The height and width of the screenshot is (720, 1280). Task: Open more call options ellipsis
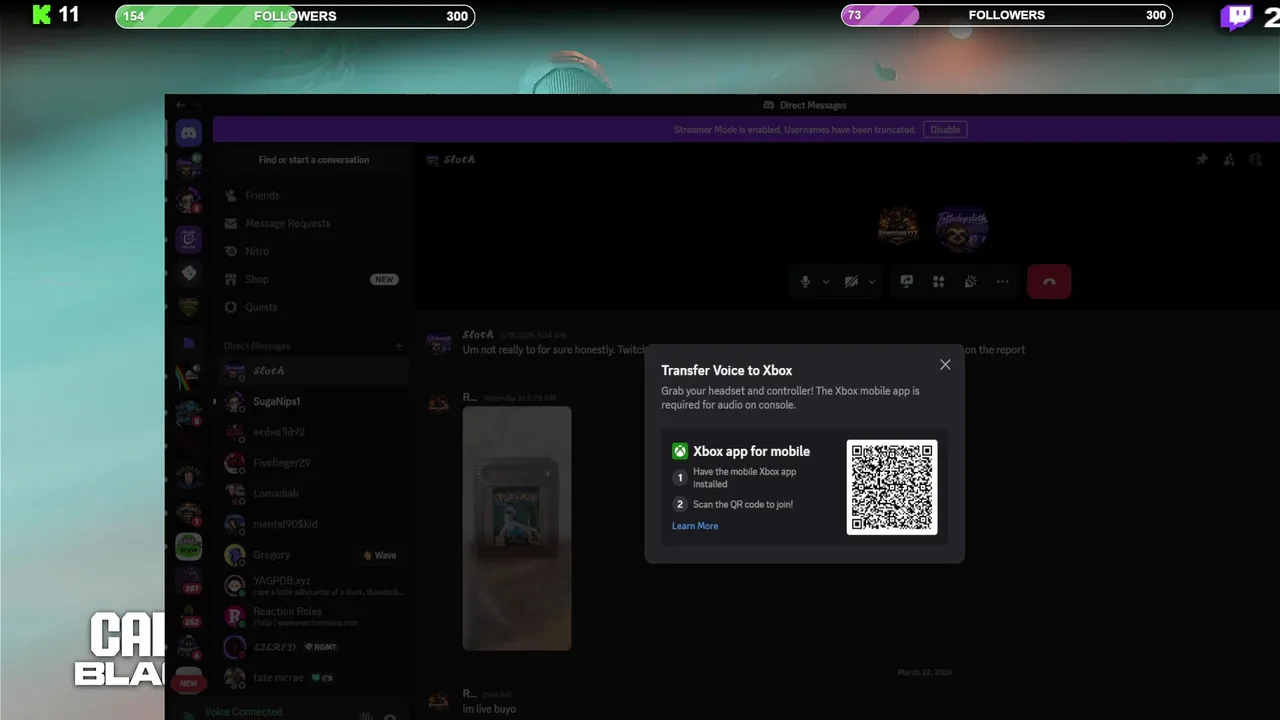click(x=1002, y=282)
